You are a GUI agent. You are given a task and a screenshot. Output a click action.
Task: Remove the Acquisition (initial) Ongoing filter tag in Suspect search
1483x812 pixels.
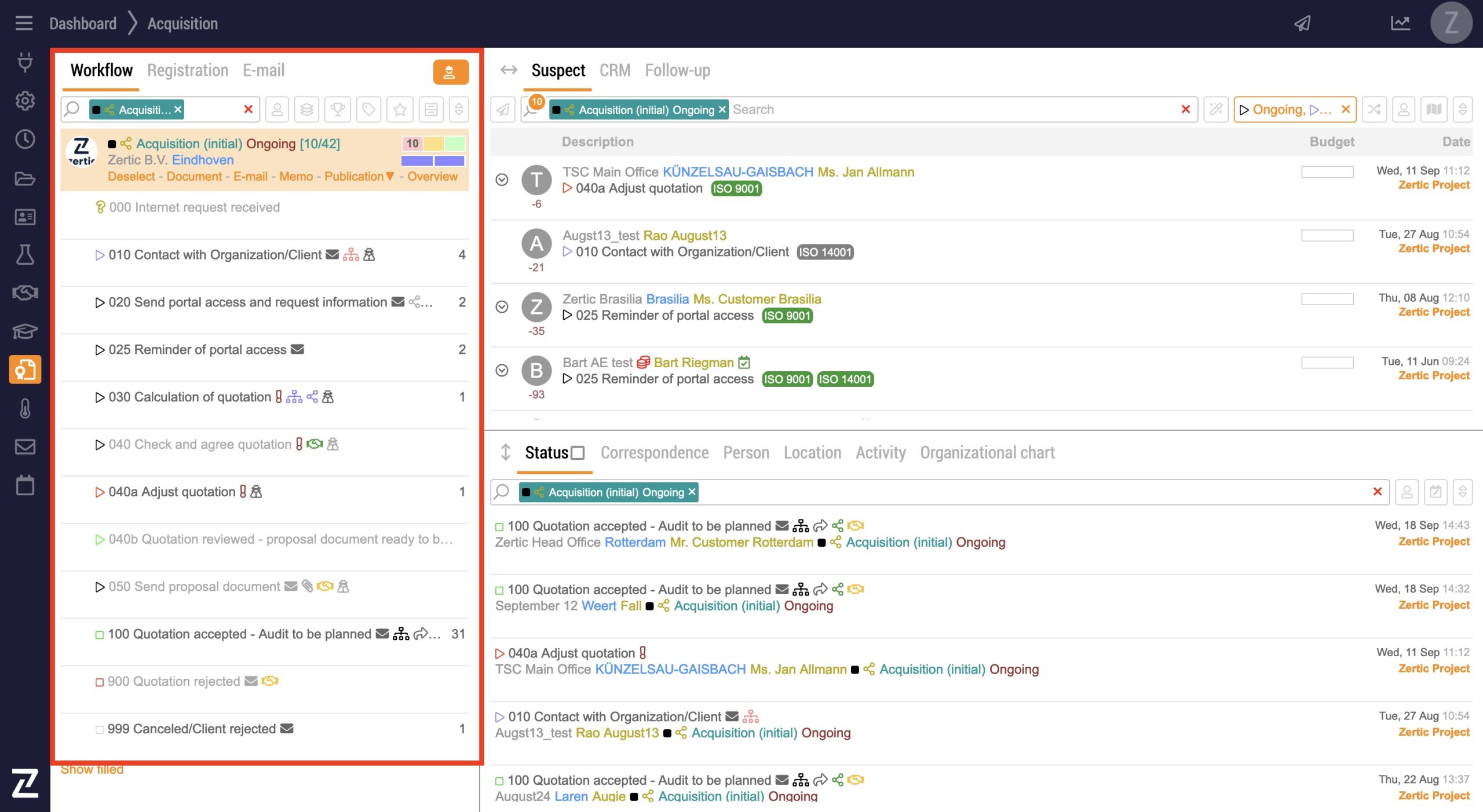722,109
